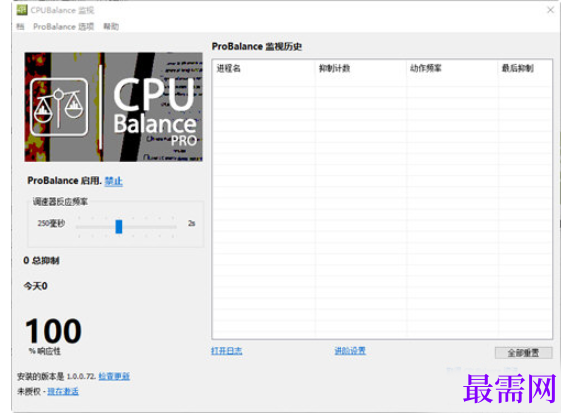Click 检查更新 to check for updates

[x=114, y=376]
